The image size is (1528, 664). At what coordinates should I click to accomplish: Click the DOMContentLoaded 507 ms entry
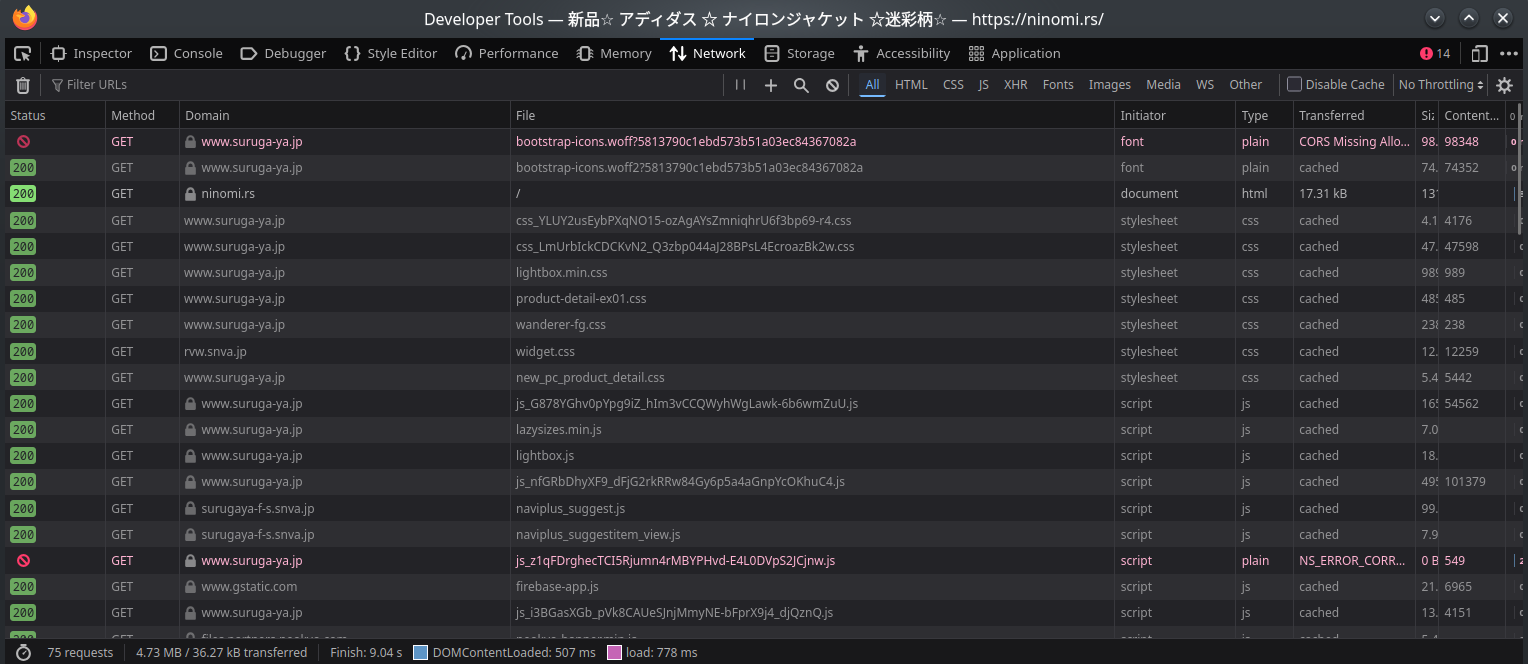coord(504,652)
